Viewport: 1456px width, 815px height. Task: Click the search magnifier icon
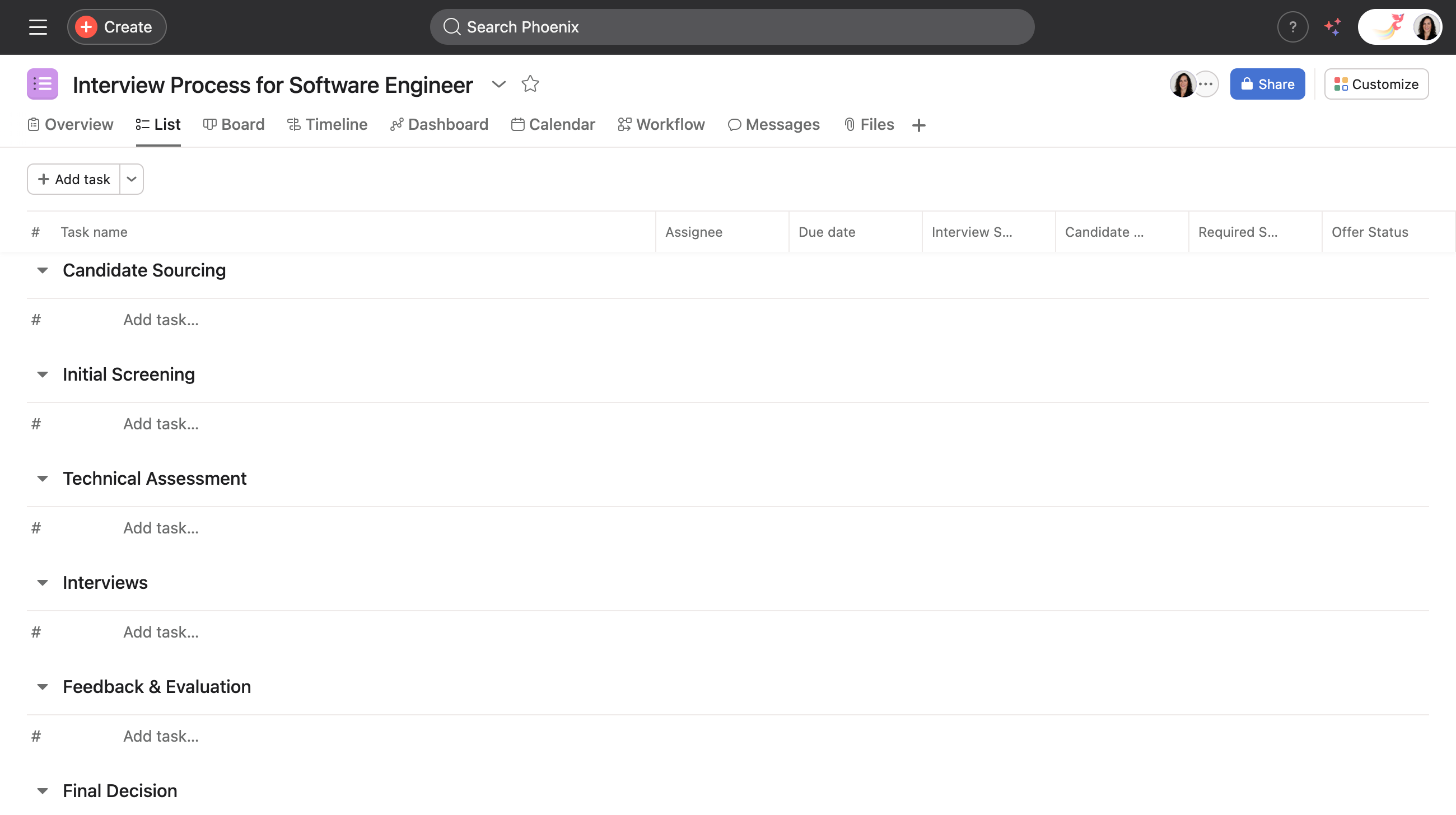coord(451,26)
